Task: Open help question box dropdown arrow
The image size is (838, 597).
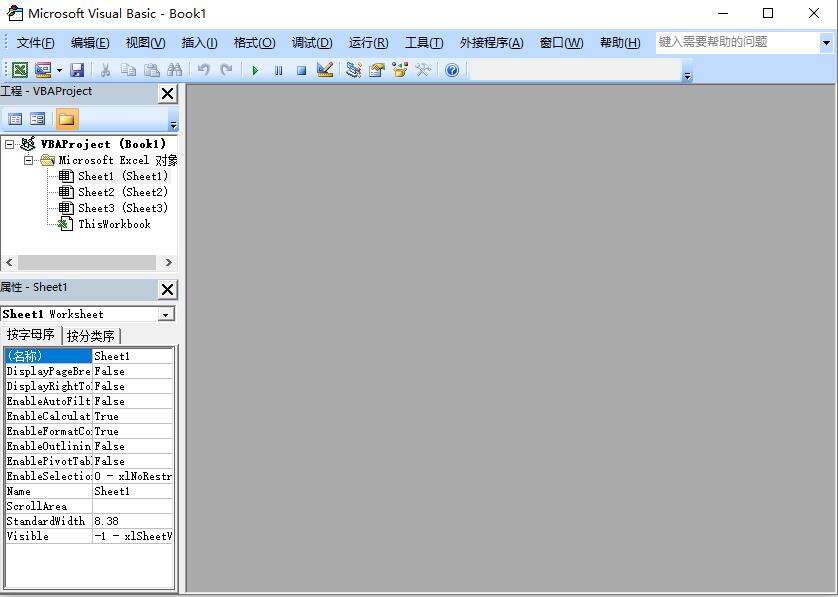Action: point(826,43)
